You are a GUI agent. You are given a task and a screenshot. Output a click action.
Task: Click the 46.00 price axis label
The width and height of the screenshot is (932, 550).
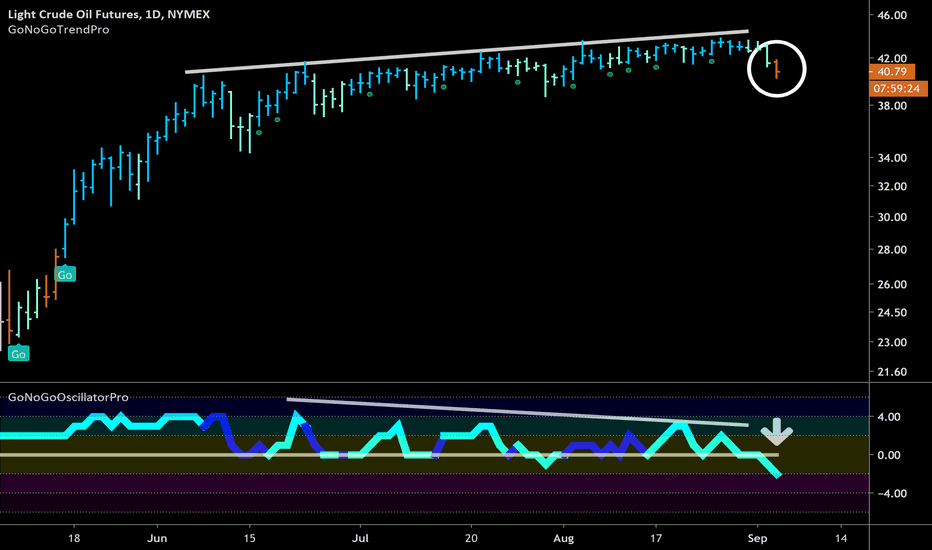892,15
